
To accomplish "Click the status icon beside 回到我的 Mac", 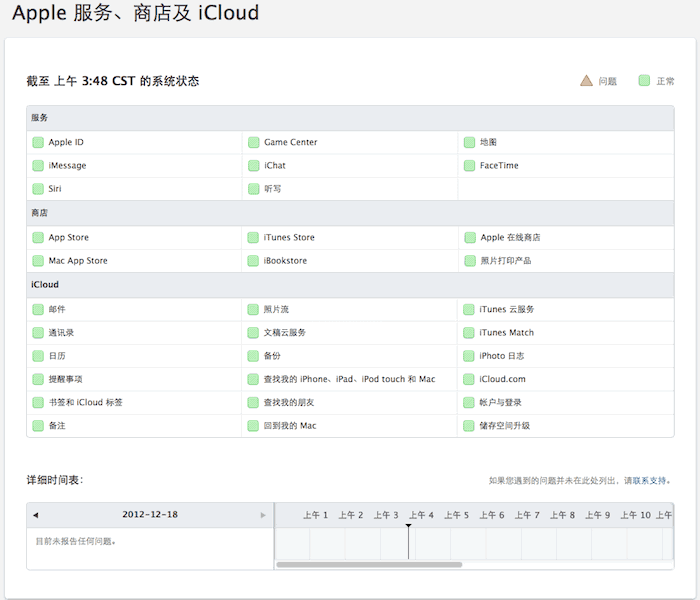I will pos(253,426).
